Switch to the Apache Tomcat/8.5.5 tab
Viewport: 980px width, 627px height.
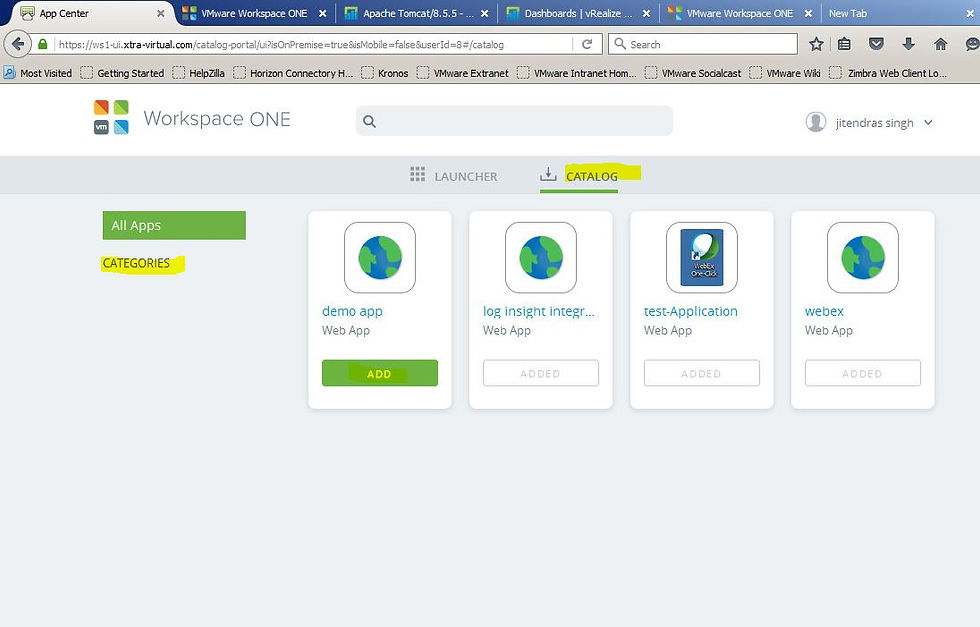[x=418, y=13]
